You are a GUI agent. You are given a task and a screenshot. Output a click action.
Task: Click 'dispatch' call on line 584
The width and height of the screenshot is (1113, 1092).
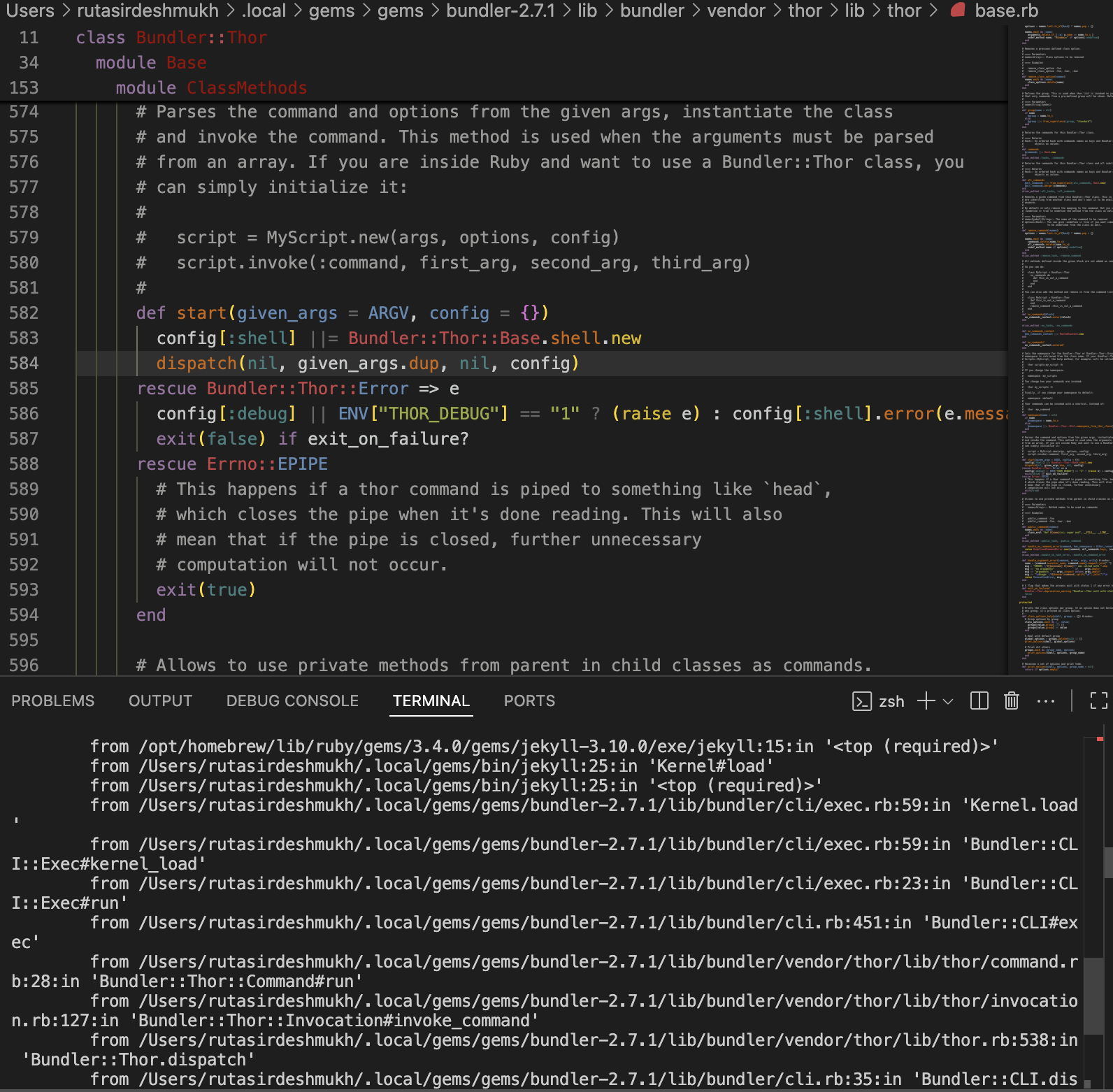click(x=196, y=364)
